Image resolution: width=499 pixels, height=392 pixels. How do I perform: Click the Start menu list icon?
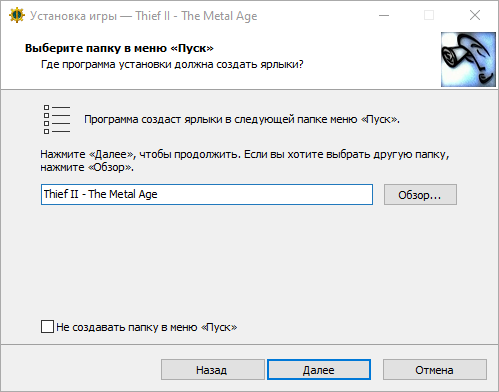(57, 119)
